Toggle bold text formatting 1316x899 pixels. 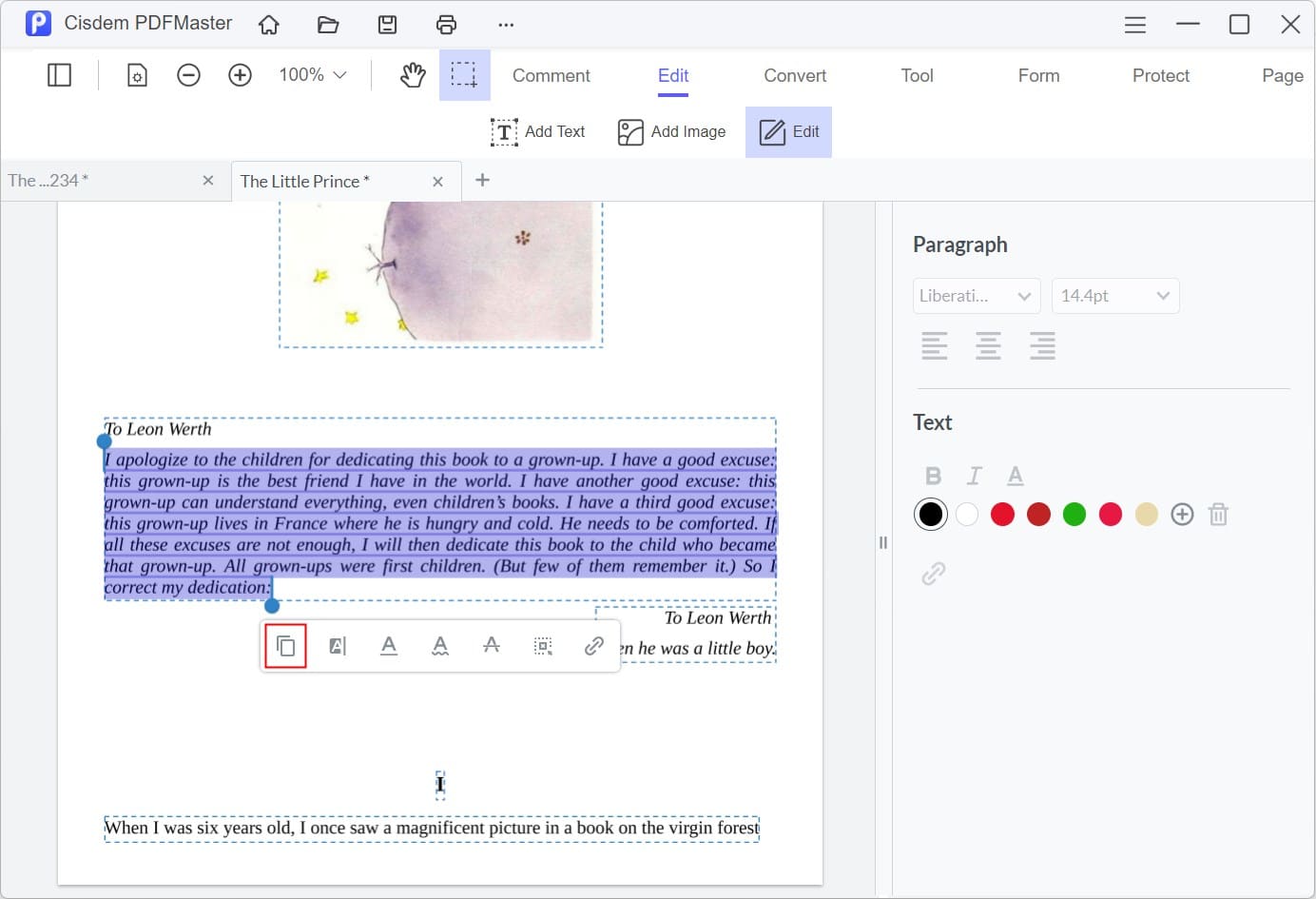[x=933, y=476]
